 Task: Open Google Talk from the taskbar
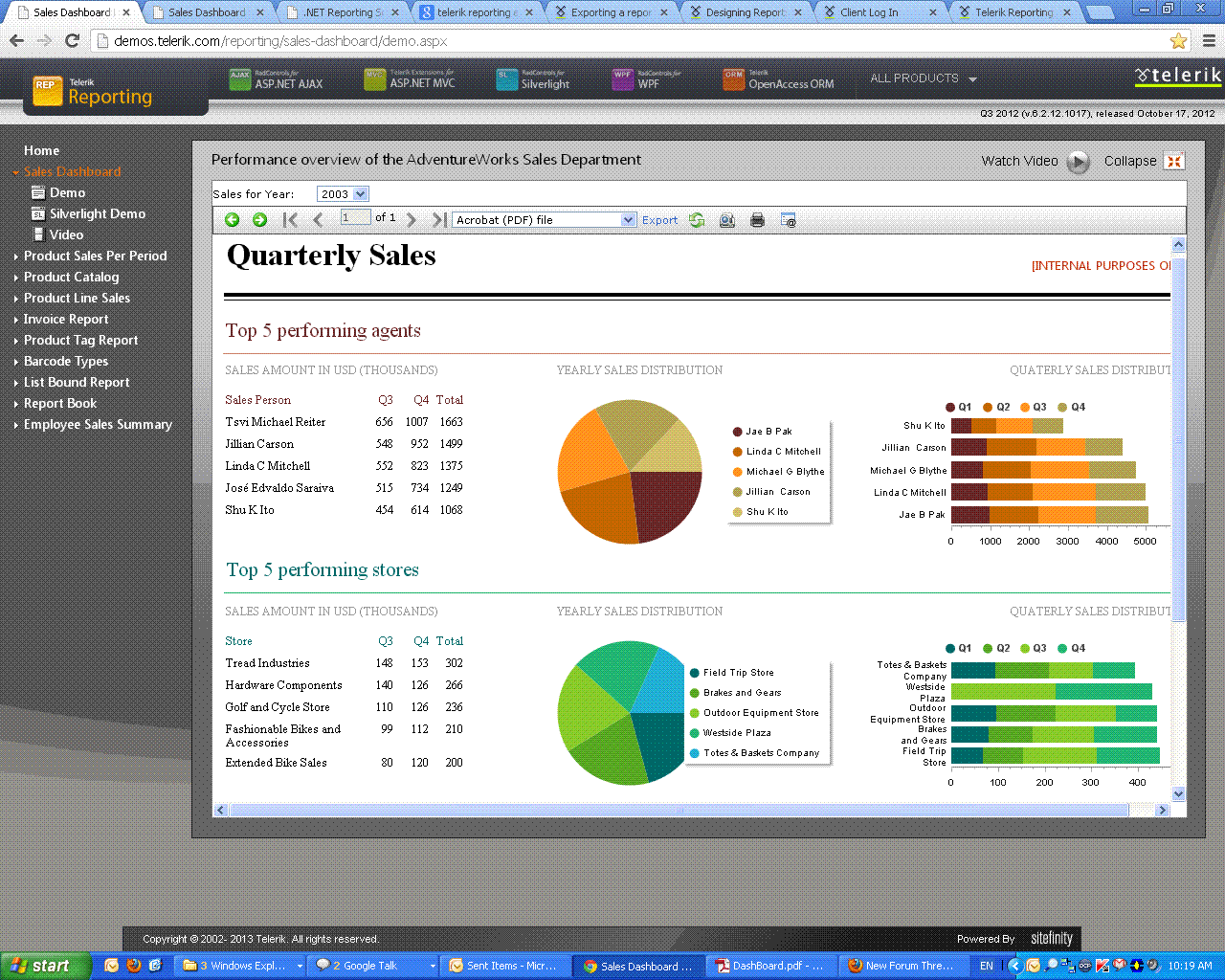tap(375, 966)
